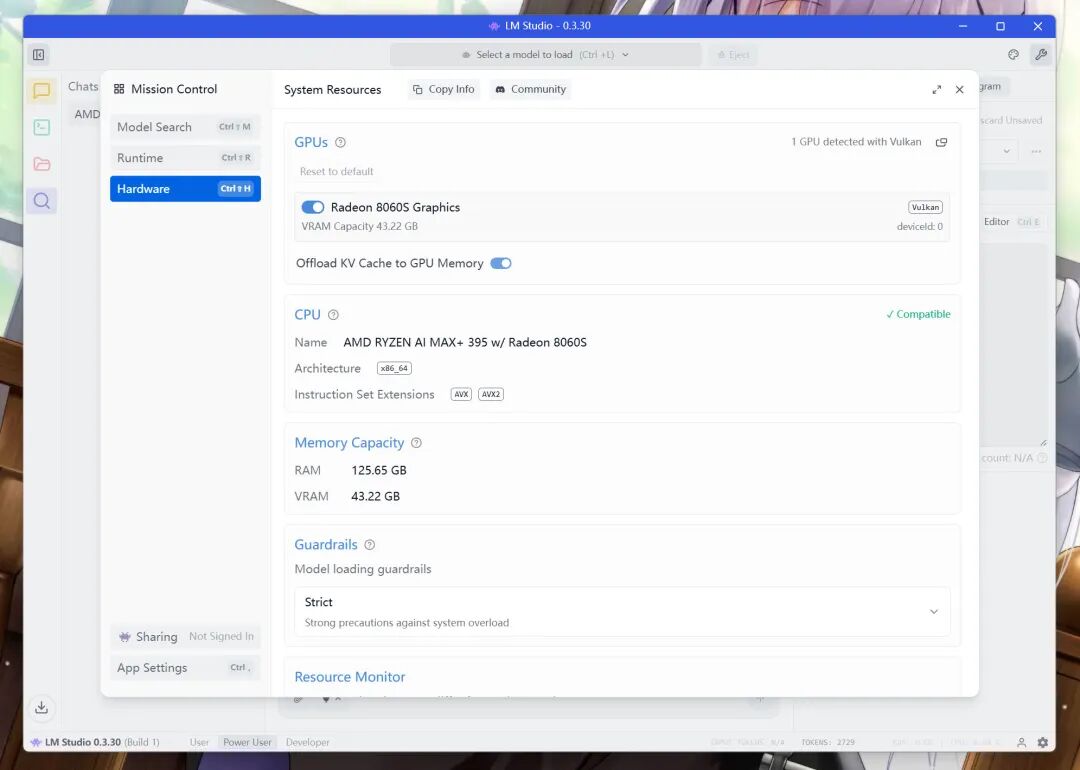
Task: Click the Mission Control grid icon
Action: point(119,89)
